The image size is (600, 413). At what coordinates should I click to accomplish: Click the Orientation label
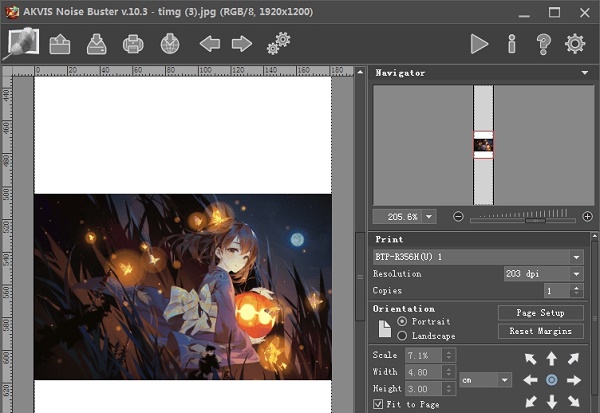404,309
